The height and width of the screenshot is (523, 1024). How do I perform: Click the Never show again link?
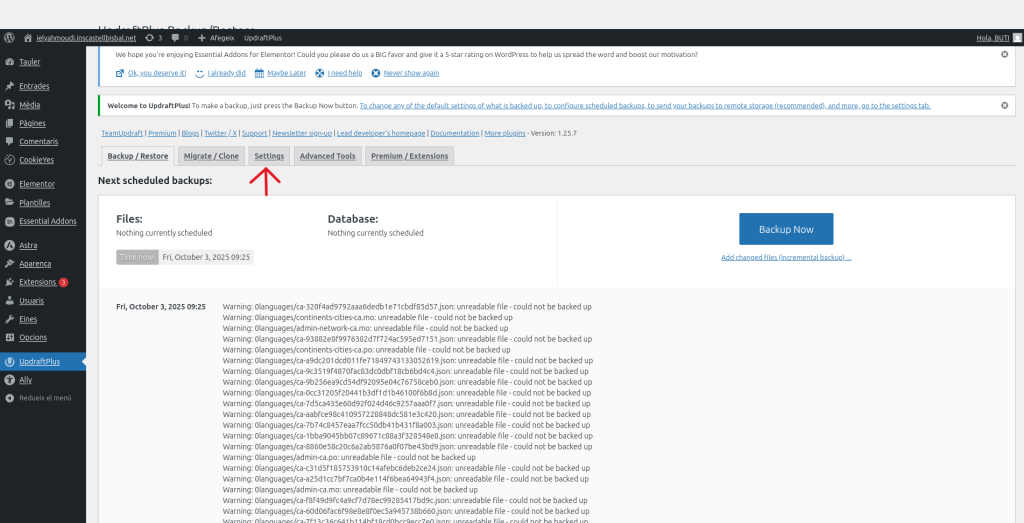point(411,73)
